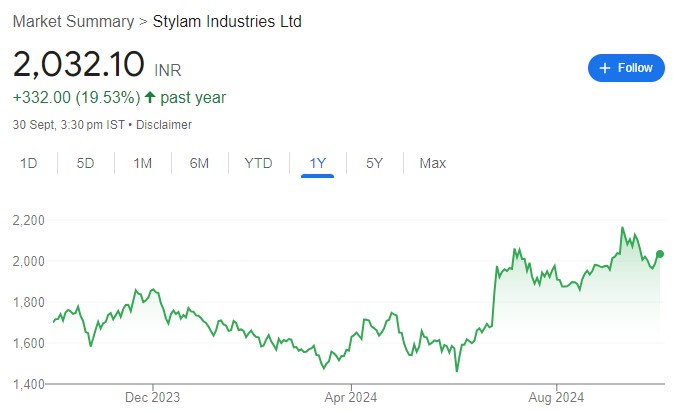This screenshot has height=411, width=676.
Task: Click the 1,400 y-axis label
Action: pos(28,384)
